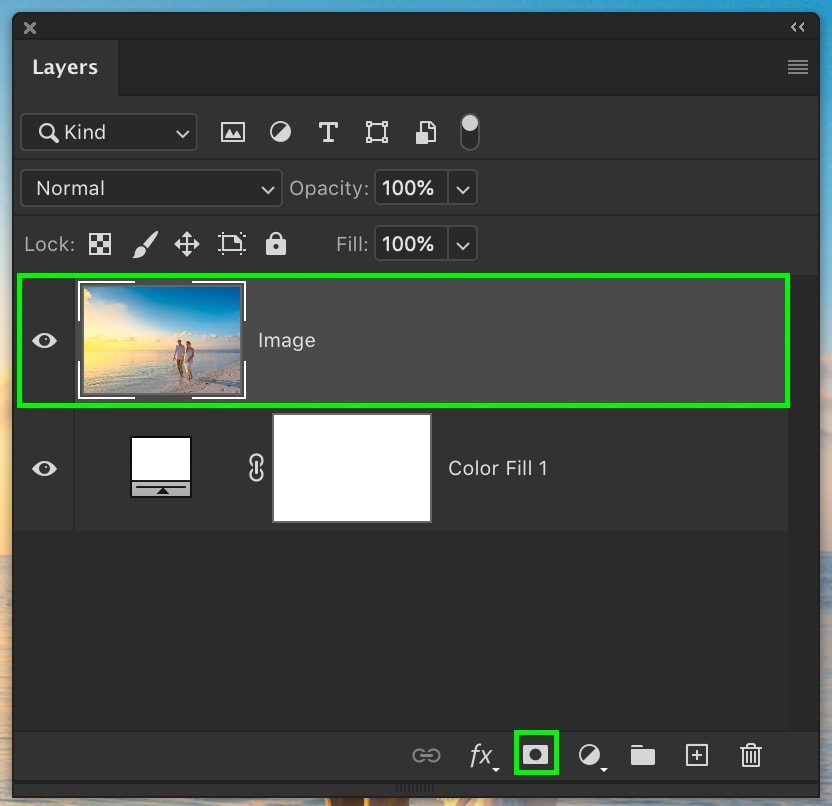Open the Normal blend mode dropdown
Screen dimensions: 832x806
pyautogui.click(x=151, y=188)
